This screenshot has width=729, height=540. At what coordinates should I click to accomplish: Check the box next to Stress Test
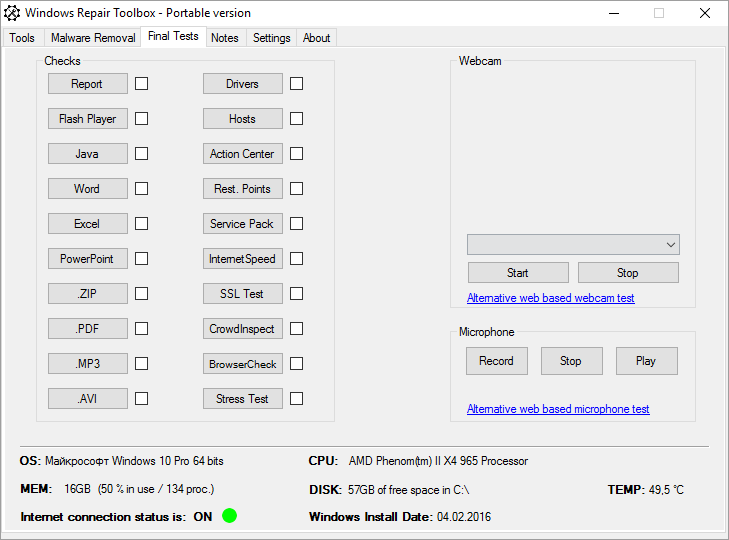(x=296, y=399)
